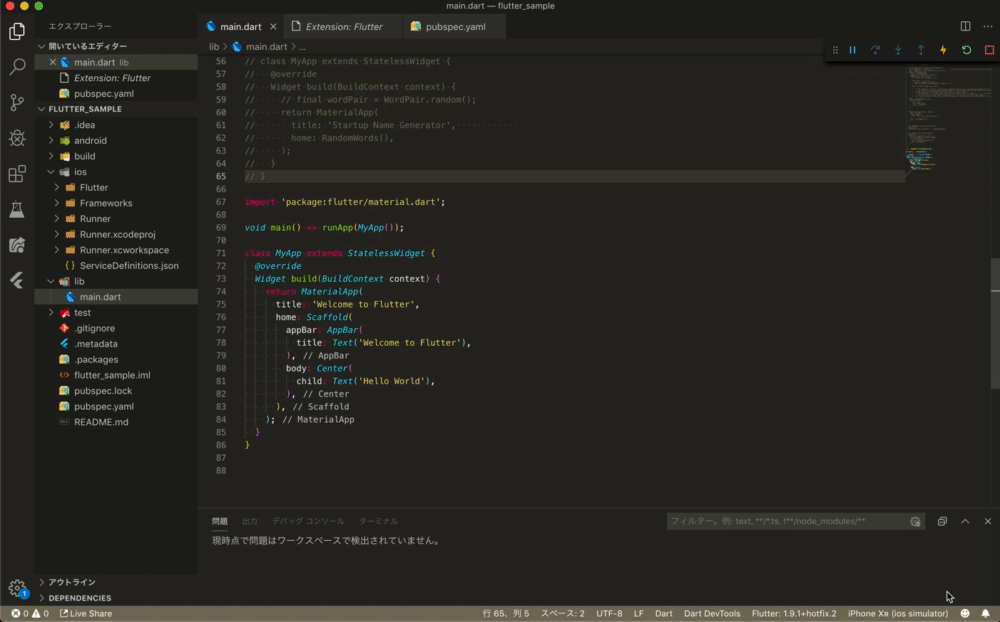Viewport: 1000px width, 622px height.
Task: Maximize the bottom panel with chevron
Action: (x=965, y=521)
